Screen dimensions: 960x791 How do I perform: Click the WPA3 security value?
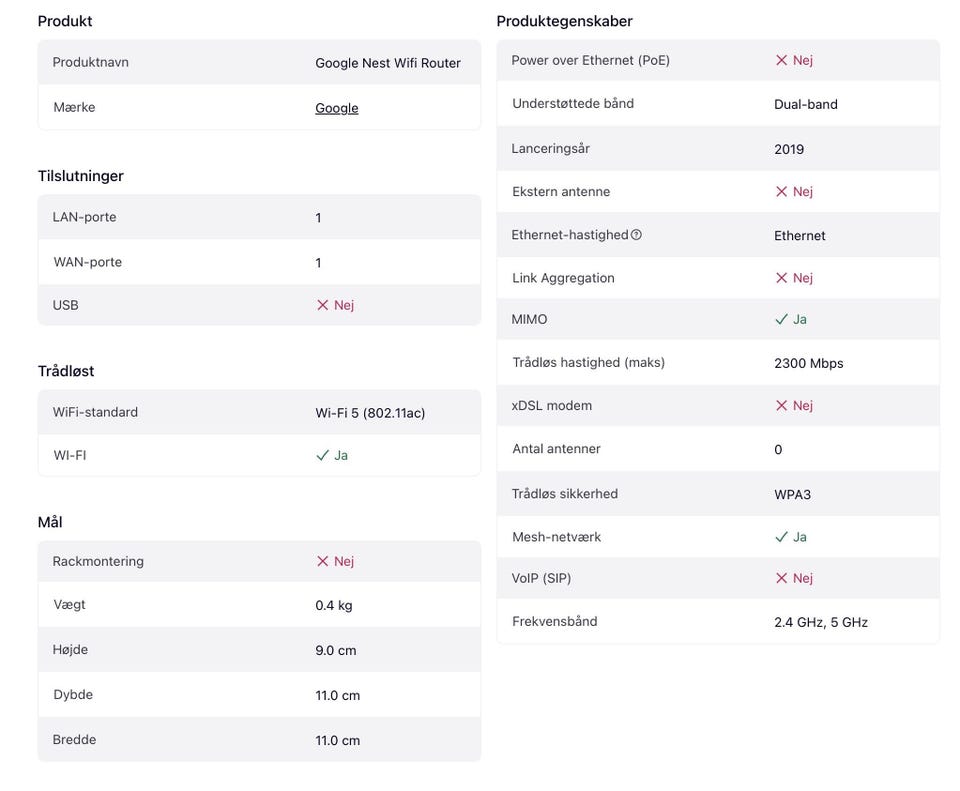click(792, 494)
